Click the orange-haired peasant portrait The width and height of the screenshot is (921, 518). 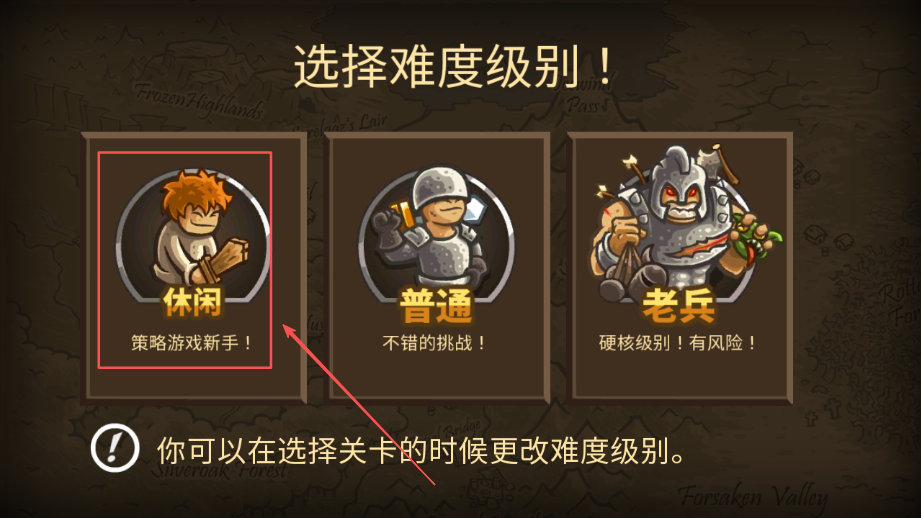click(x=193, y=235)
